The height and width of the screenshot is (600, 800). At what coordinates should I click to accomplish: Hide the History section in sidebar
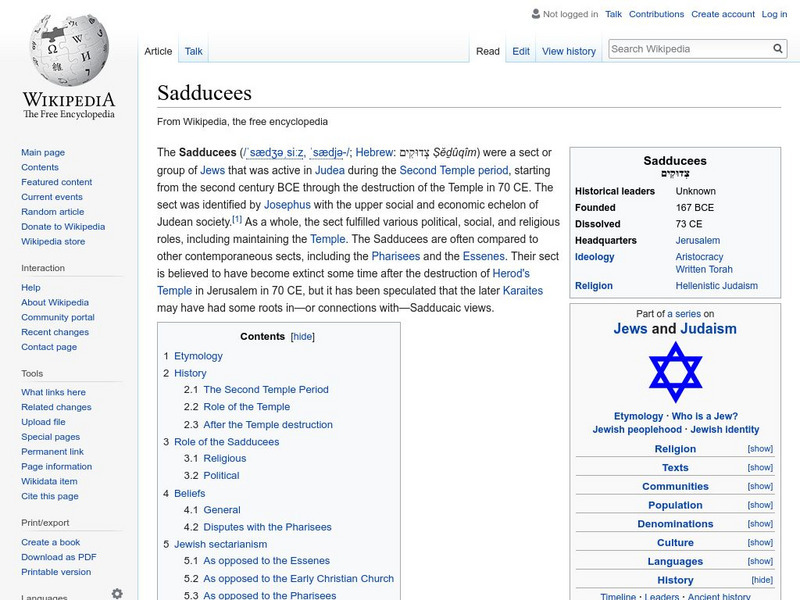(x=762, y=580)
